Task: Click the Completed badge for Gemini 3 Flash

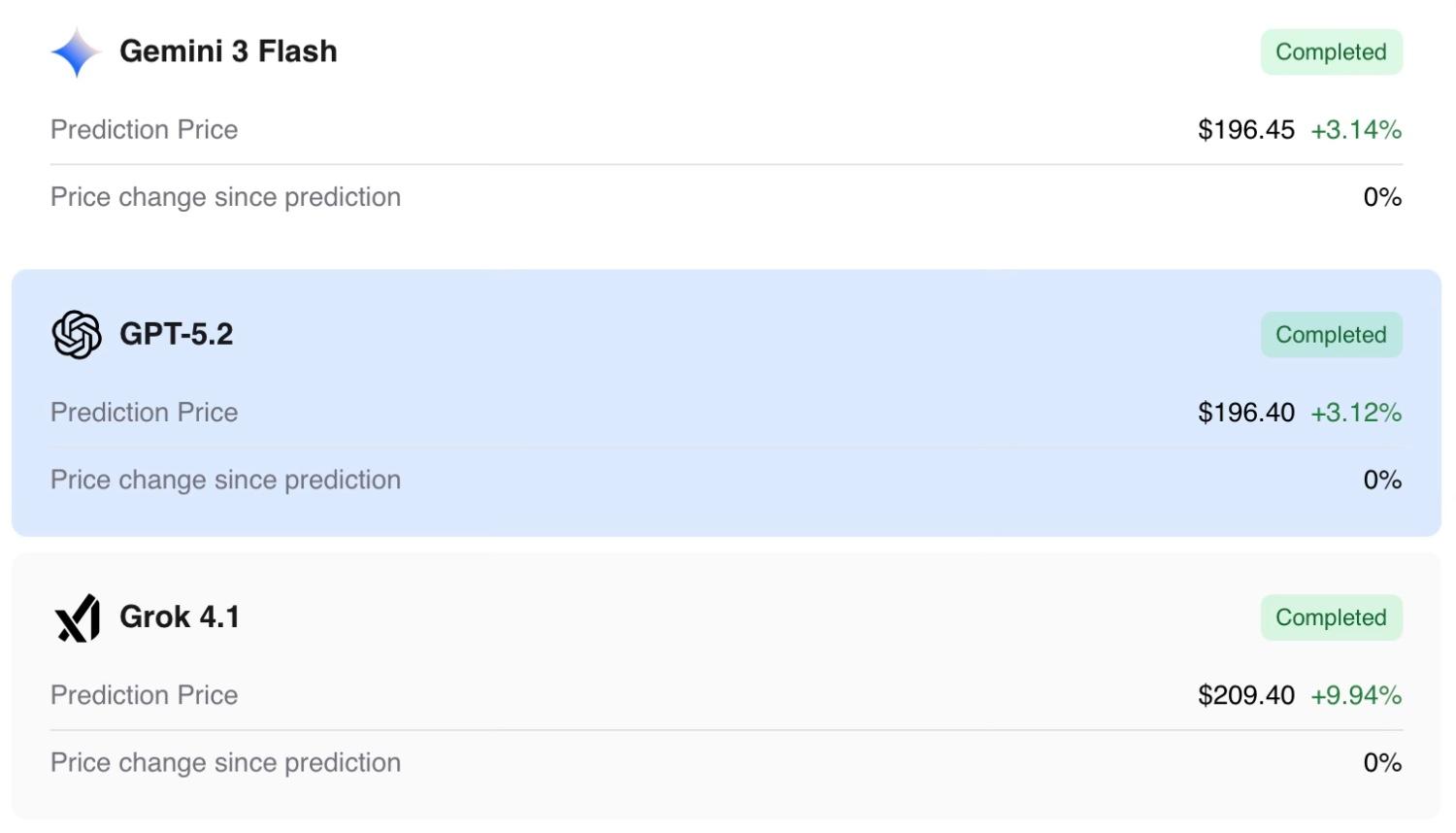Action: (1331, 52)
